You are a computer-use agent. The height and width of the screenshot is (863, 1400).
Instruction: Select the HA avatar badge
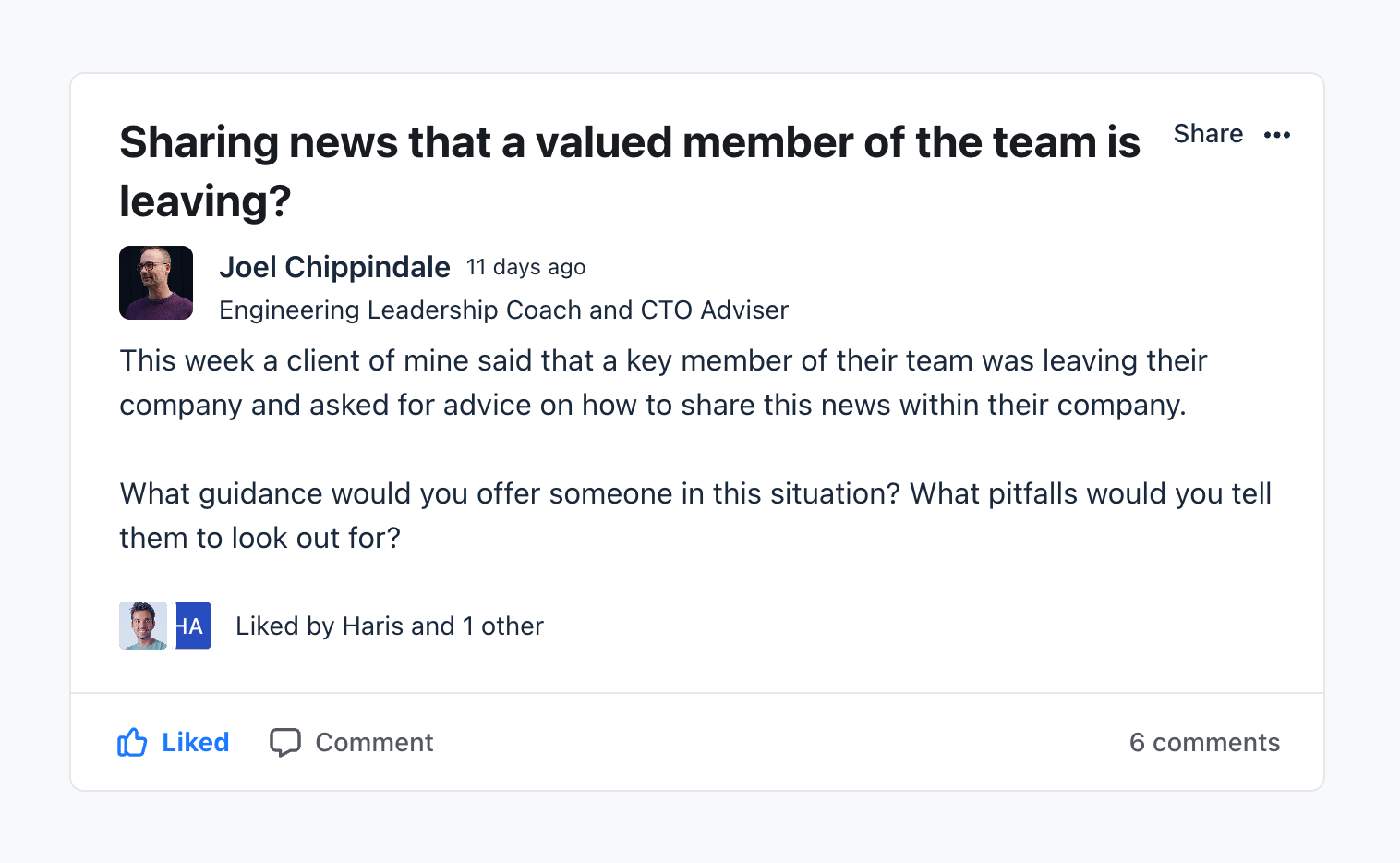coord(191,626)
